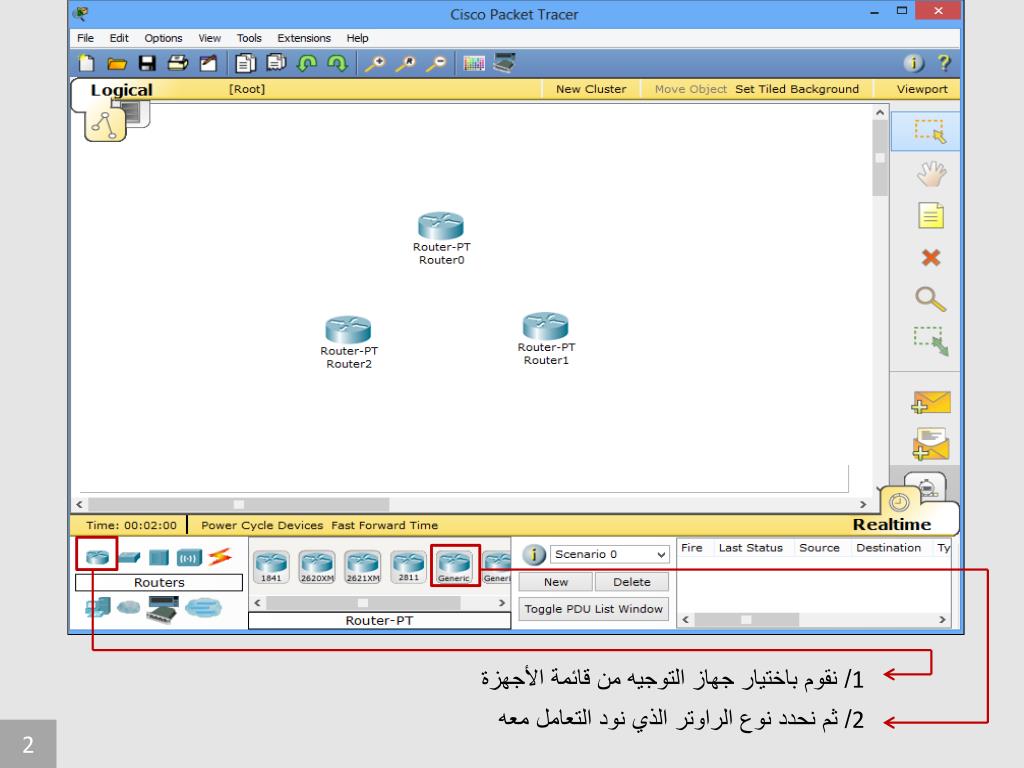Viewport: 1024px width, 768px height.
Task: Pick the 2620XM router model
Action: 317,567
